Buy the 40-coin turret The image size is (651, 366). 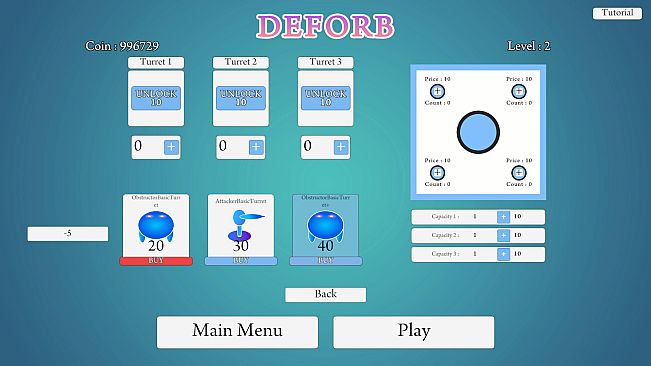[326, 261]
